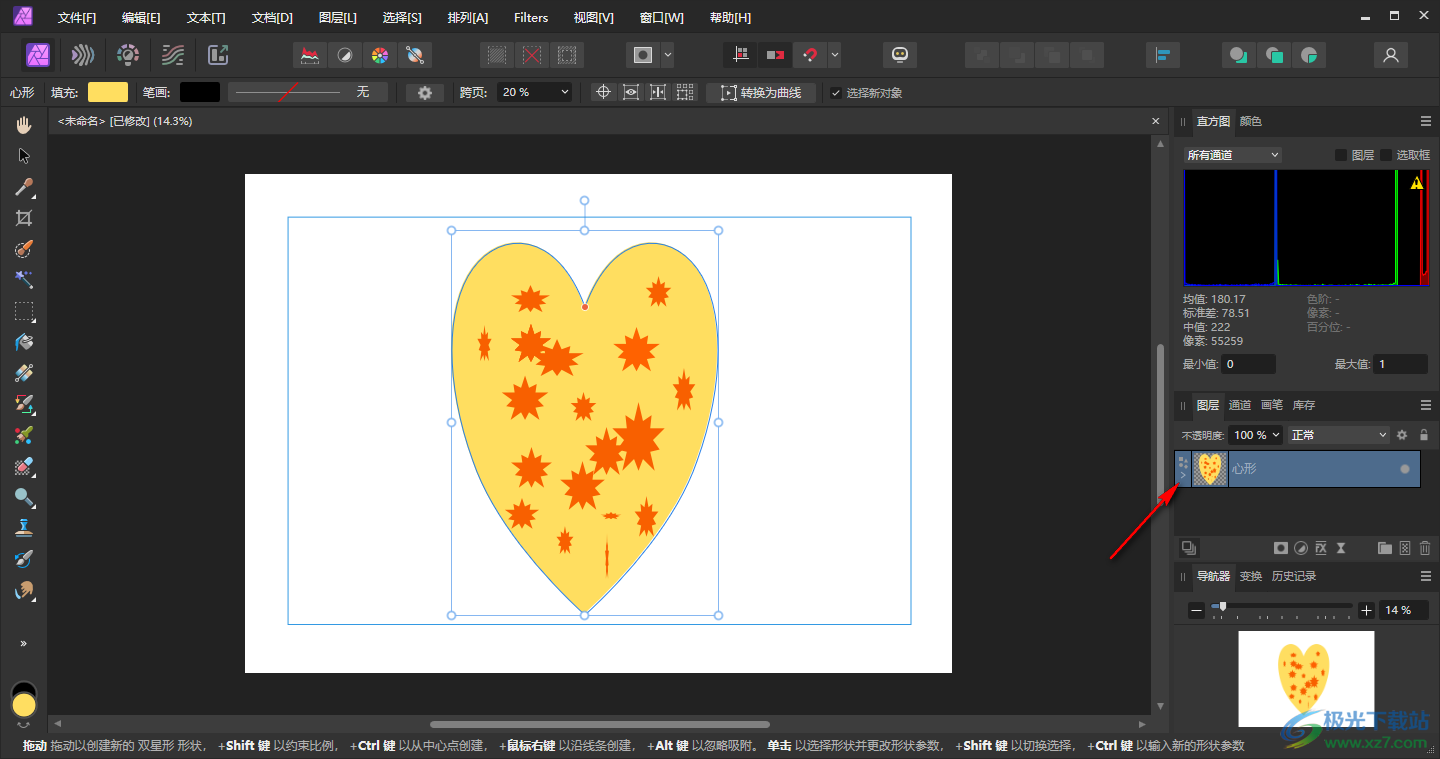Viewport: 1440px width, 759px height.
Task: Switch to the 历史记录 tab
Action: click(1293, 576)
